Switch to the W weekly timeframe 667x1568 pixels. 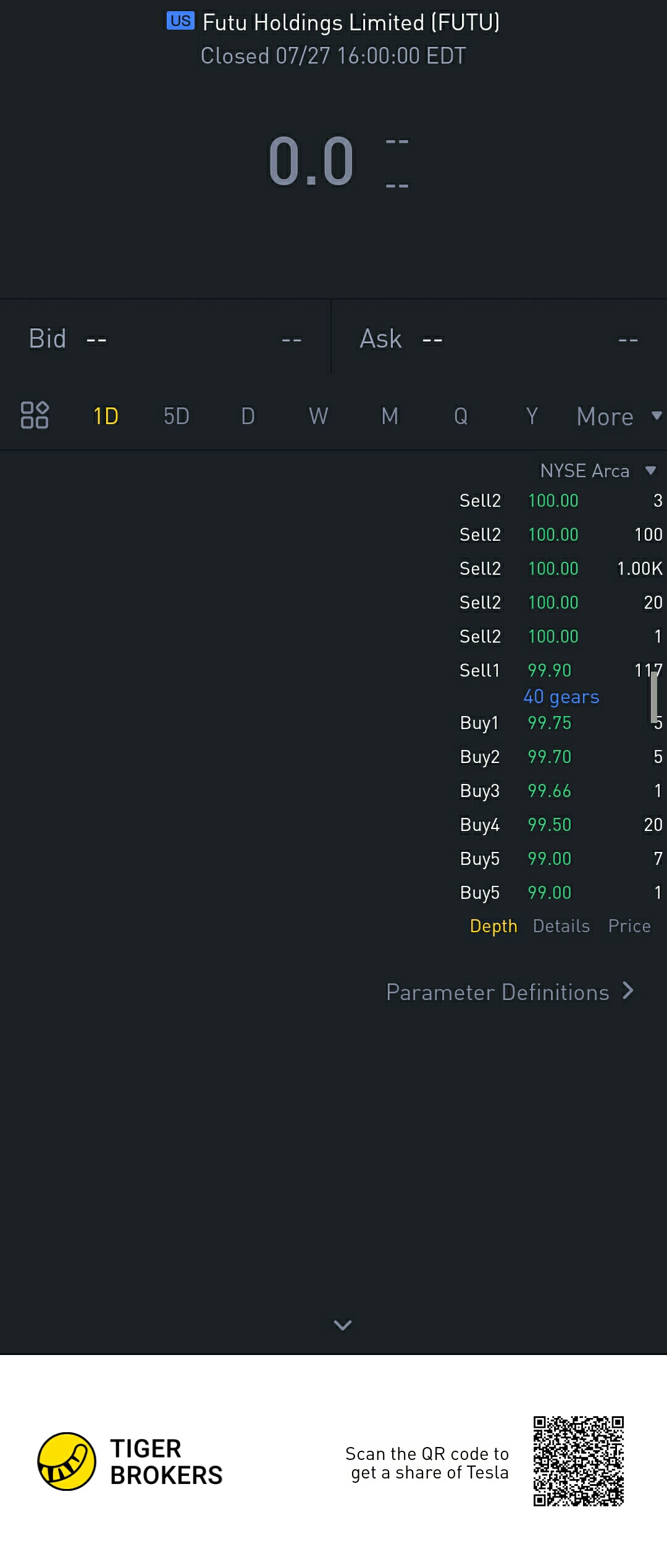click(x=319, y=416)
